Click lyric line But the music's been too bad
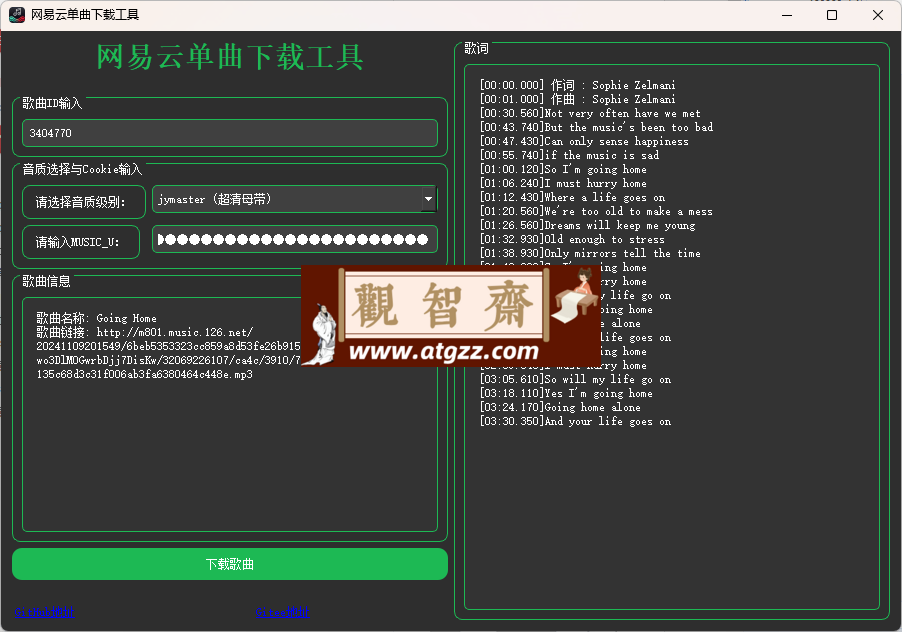Image resolution: width=902 pixels, height=632 pixels. [597, 127]
